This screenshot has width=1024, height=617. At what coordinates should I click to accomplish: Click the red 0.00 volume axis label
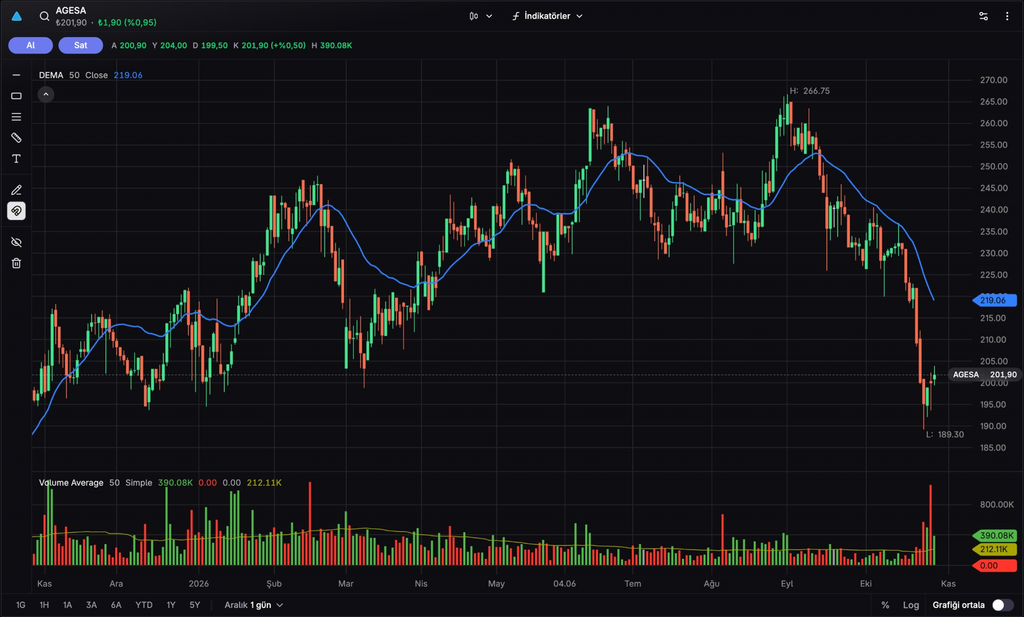tap(995, 565)
